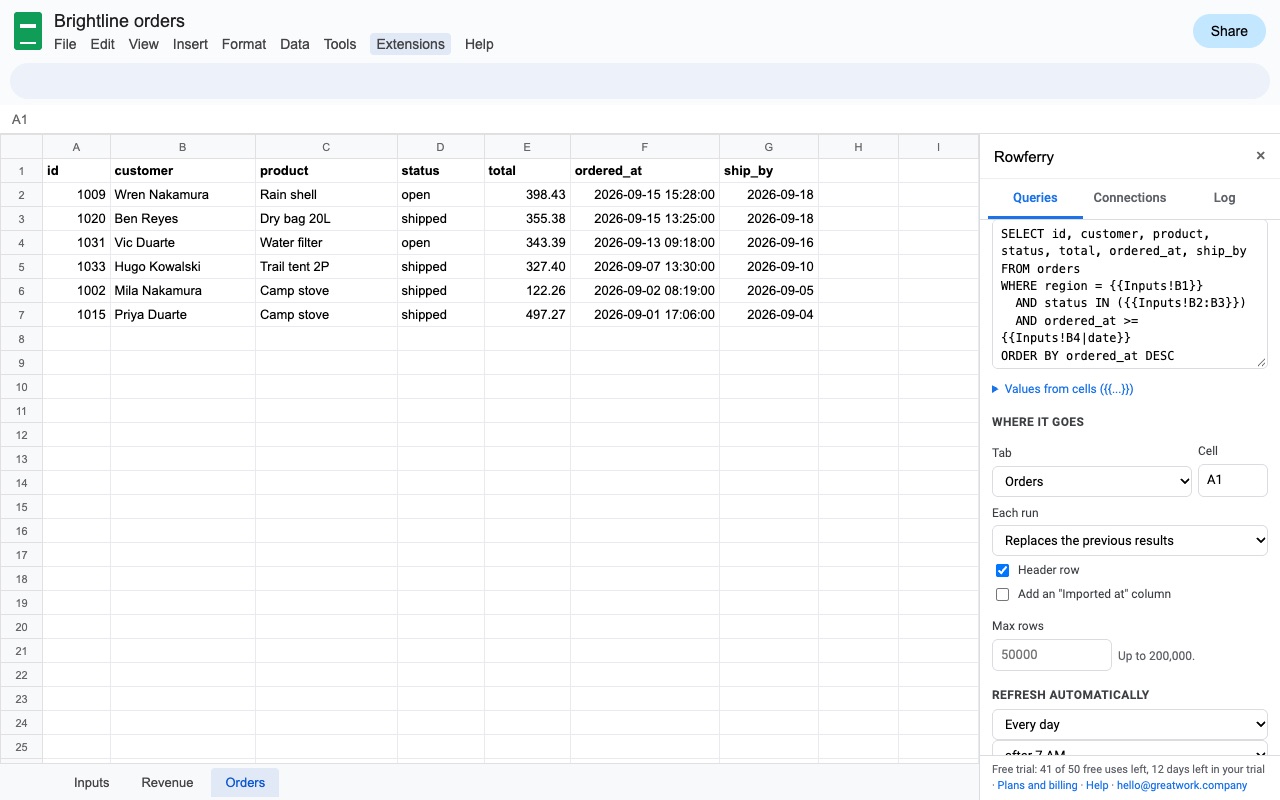Image resolution: width=1280 pixels, height=800 pixels.
Task: Click the cell with order id 1031
Action: point(76,243)
